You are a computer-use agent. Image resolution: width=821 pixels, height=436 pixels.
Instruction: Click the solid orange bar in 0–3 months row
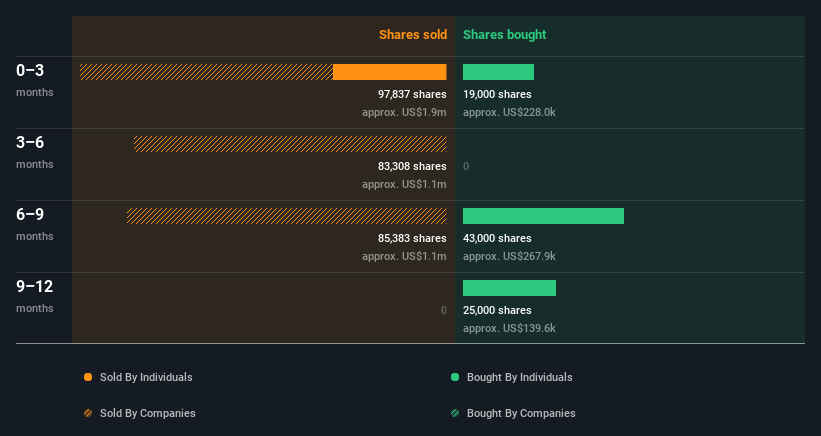(390, 72)
